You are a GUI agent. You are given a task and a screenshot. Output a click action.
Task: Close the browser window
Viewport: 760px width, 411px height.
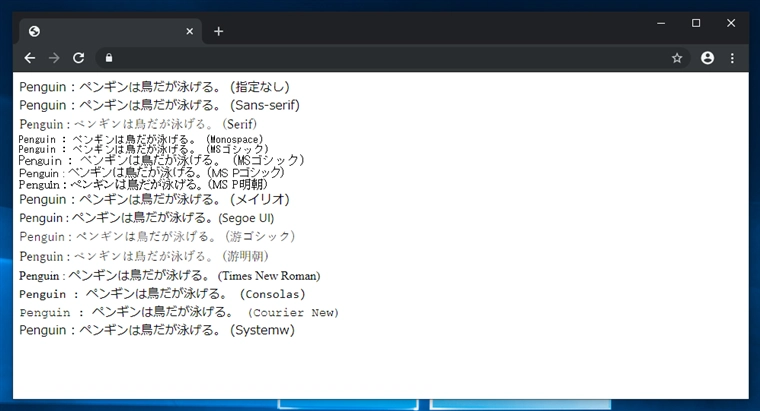(731, 23)
